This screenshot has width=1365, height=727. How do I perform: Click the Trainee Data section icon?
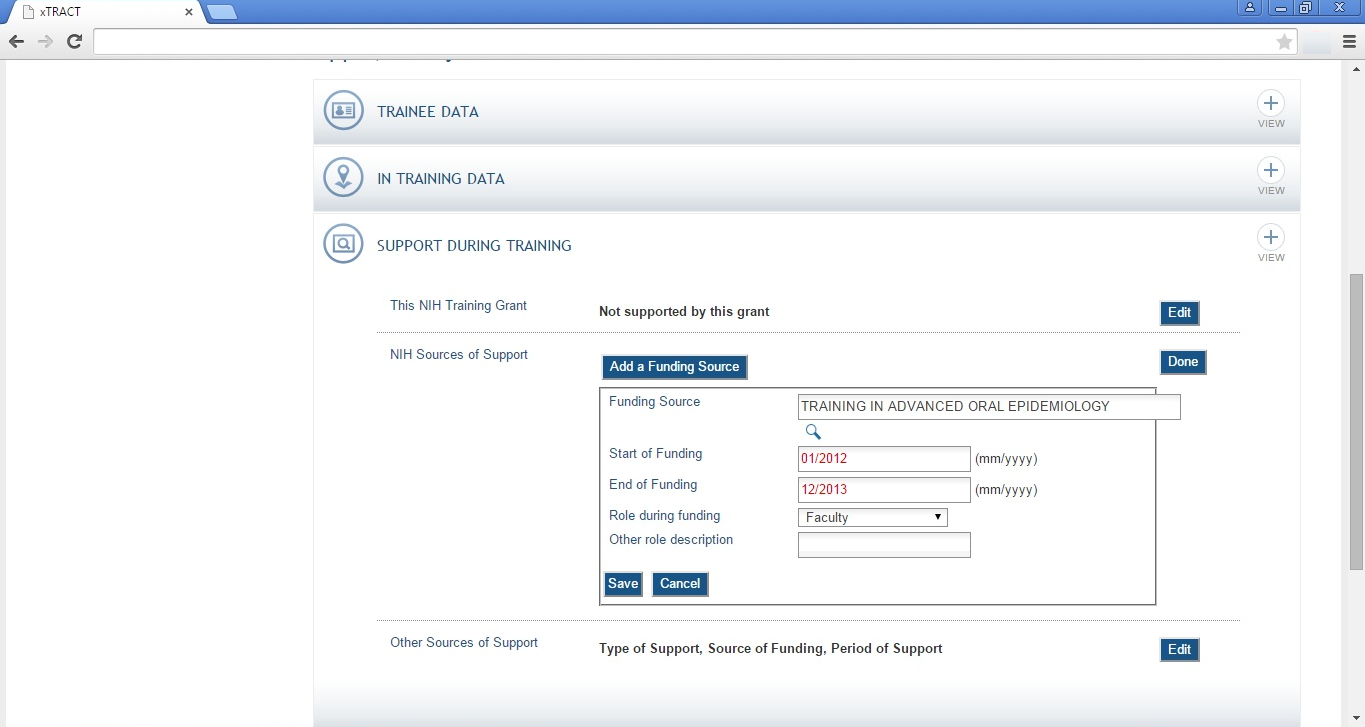point(343,111)
